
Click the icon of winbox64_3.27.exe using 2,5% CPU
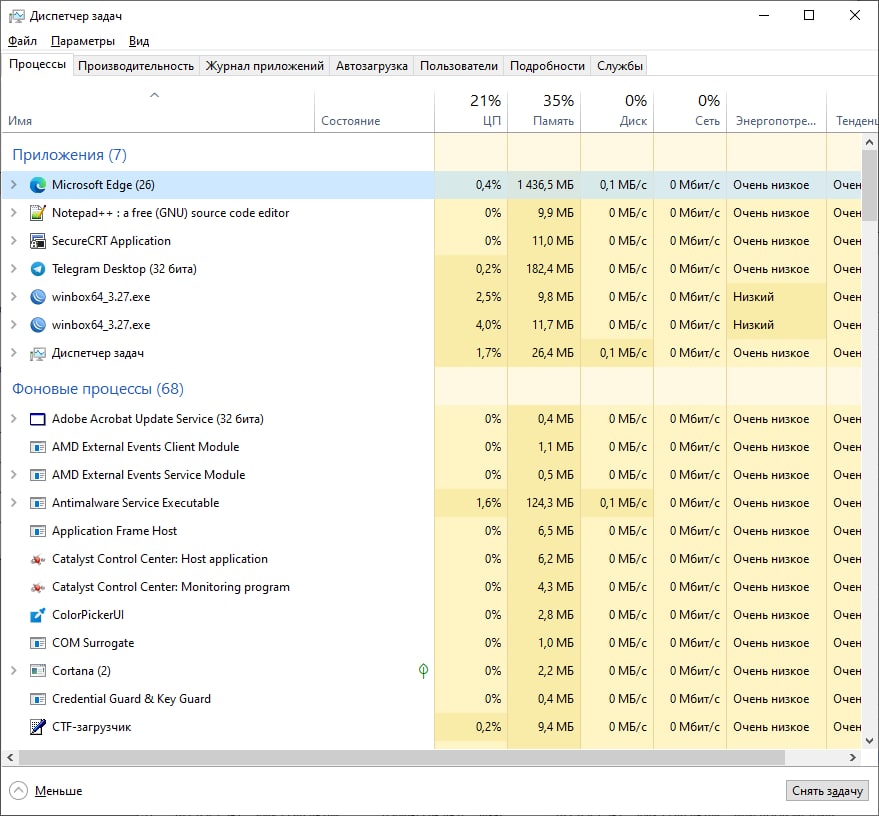[x=38, y=297]
